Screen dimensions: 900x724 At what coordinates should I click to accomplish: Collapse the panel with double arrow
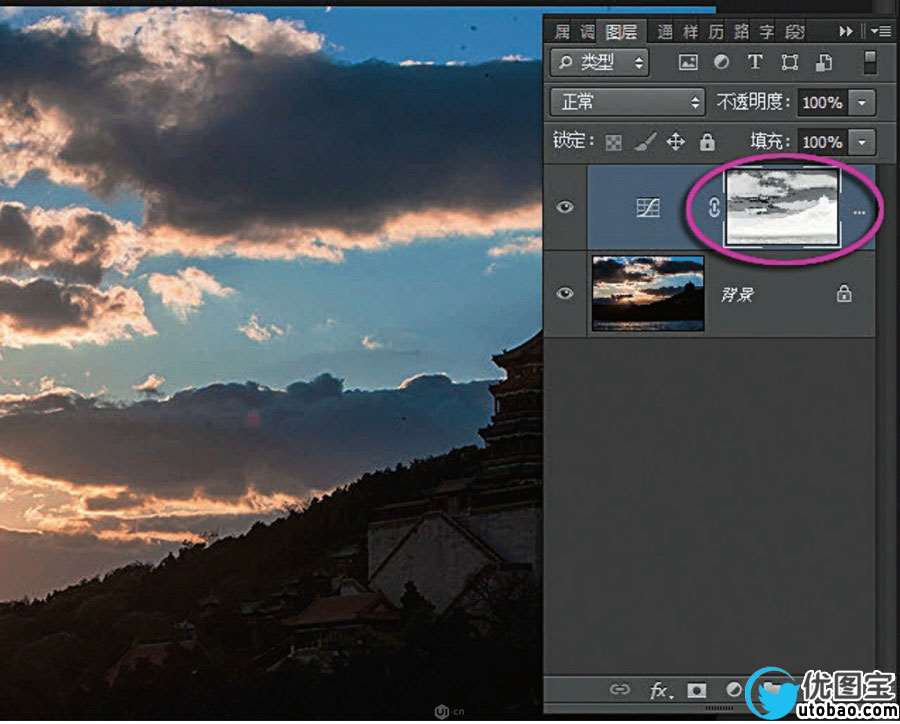[x=846, y=32]
